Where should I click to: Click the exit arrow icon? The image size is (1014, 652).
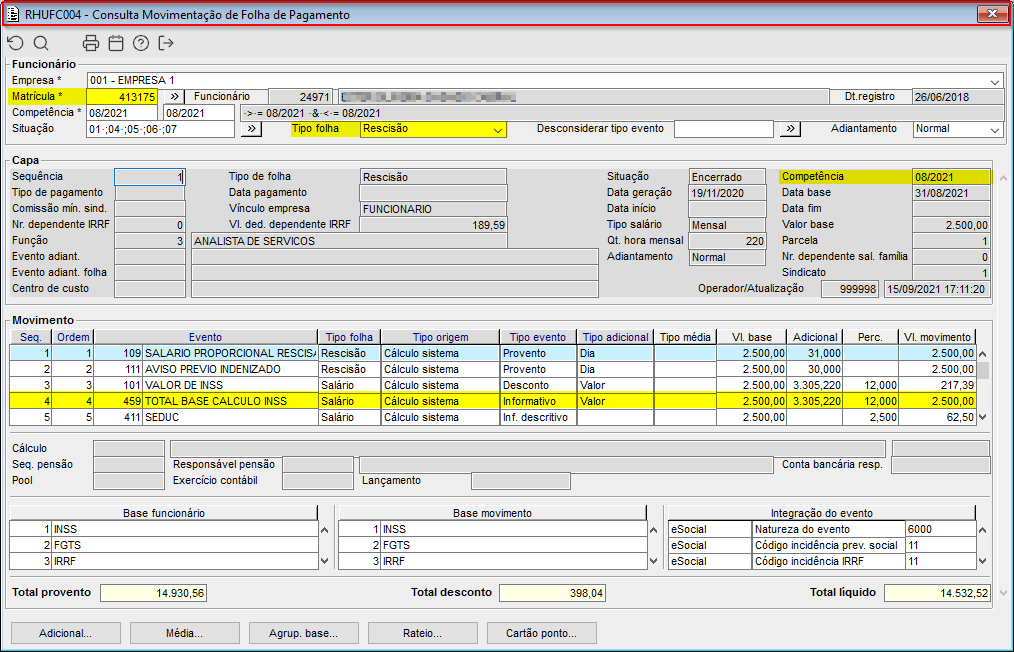(x=166, y=43)
